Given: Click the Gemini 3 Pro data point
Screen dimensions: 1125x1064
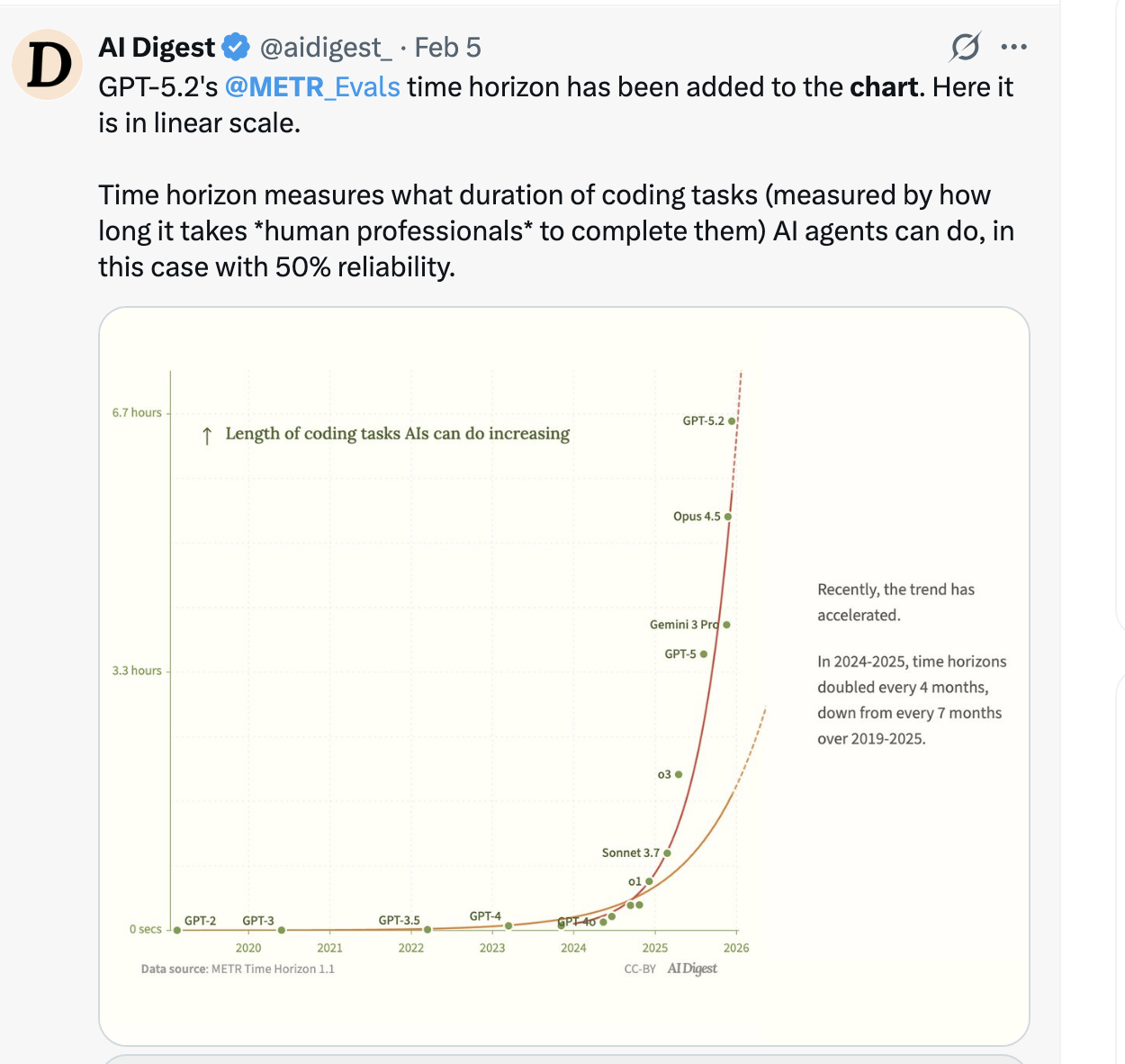Looking at the screenshot, I should click(726, 625).
